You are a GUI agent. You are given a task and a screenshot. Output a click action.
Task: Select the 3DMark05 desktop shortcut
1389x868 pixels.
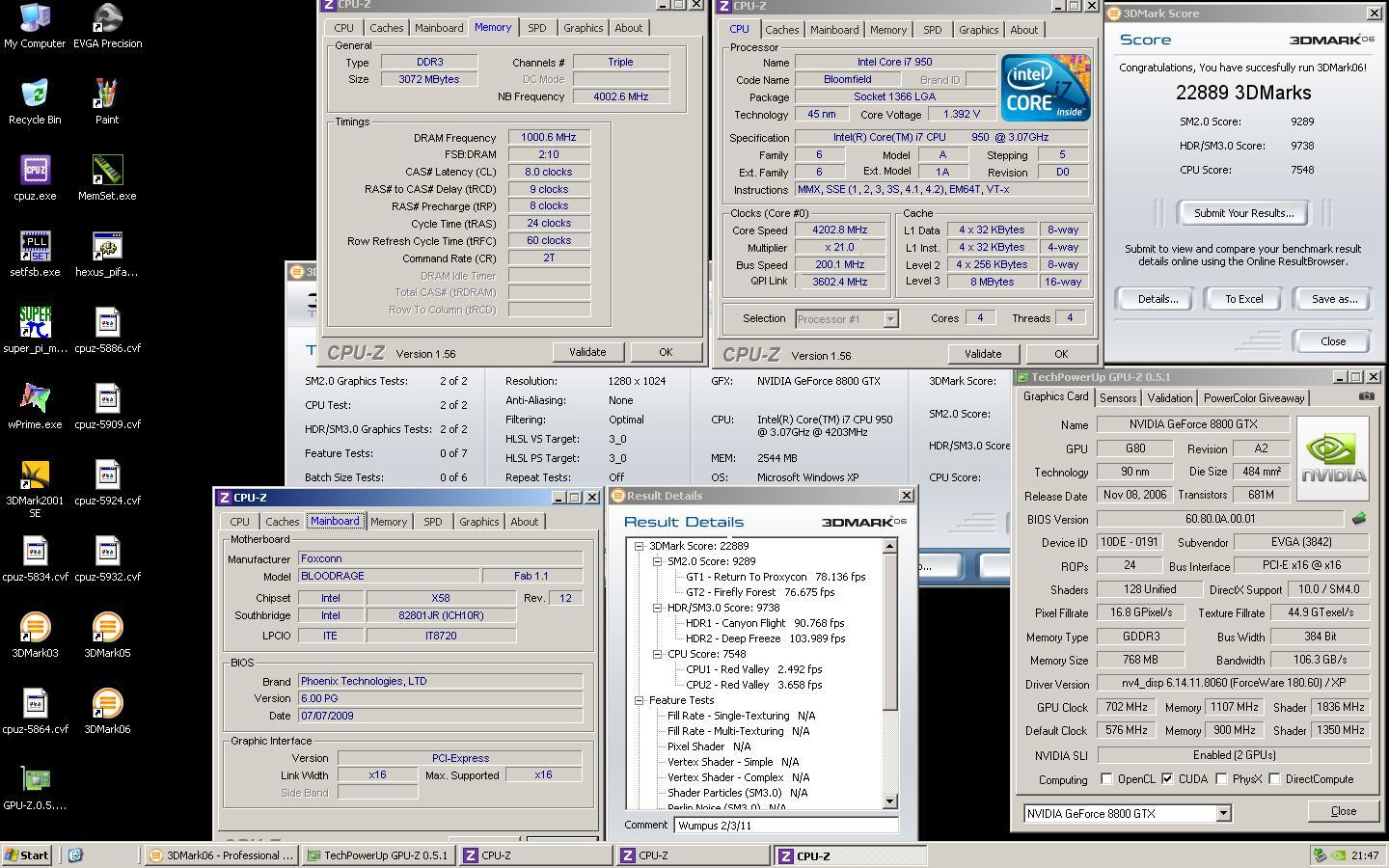pyautogui.click(x=107, y=636)
